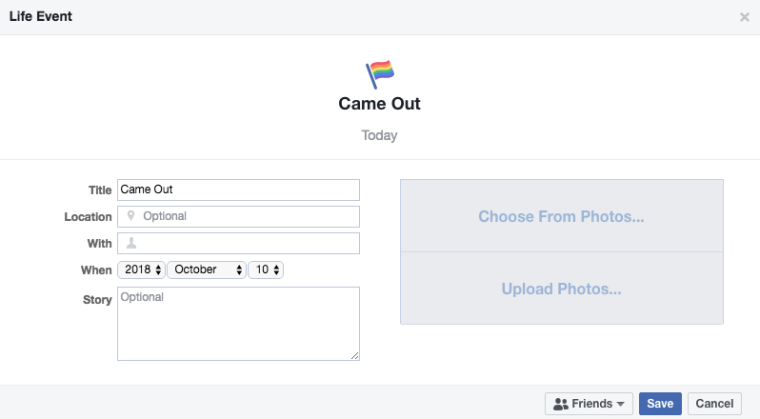Screen dimensions: 760x419
Task: Open the day 10 dropdown
Action: 266,270
